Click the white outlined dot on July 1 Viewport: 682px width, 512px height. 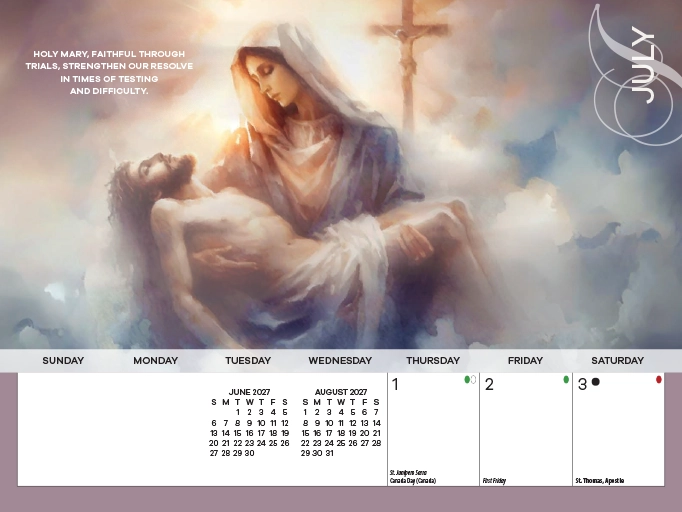pyautogui.click(x=473, y=380)
